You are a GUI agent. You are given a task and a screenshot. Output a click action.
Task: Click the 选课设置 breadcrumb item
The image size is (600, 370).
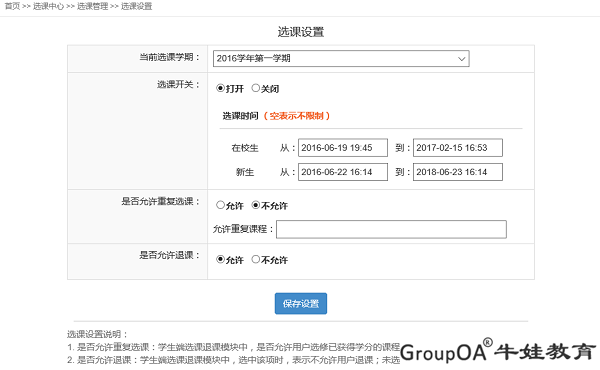tap(137, 6)
